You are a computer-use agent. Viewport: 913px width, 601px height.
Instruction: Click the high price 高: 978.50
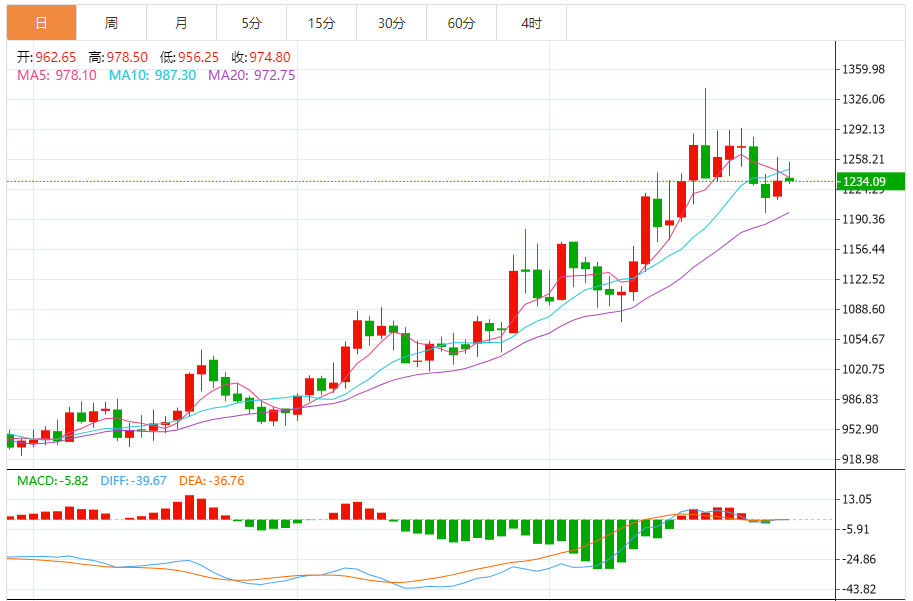pos(117,58)
